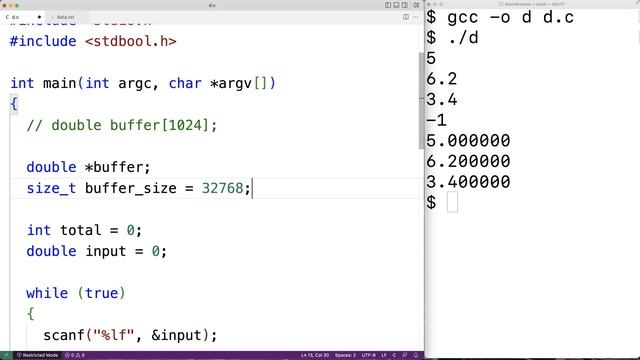The image size is (640, 360).
Task: Click output 5.000000 in terminal
Action: click(468, 140)
